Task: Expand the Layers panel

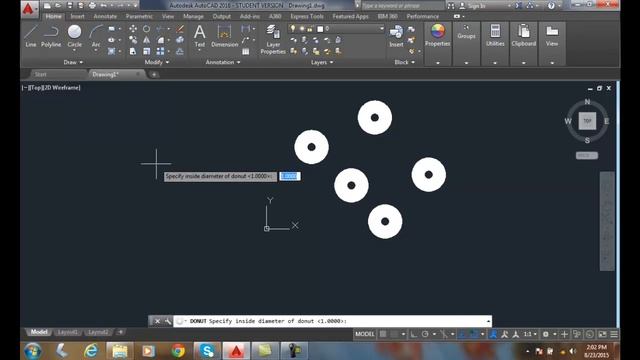Action: 322,62
